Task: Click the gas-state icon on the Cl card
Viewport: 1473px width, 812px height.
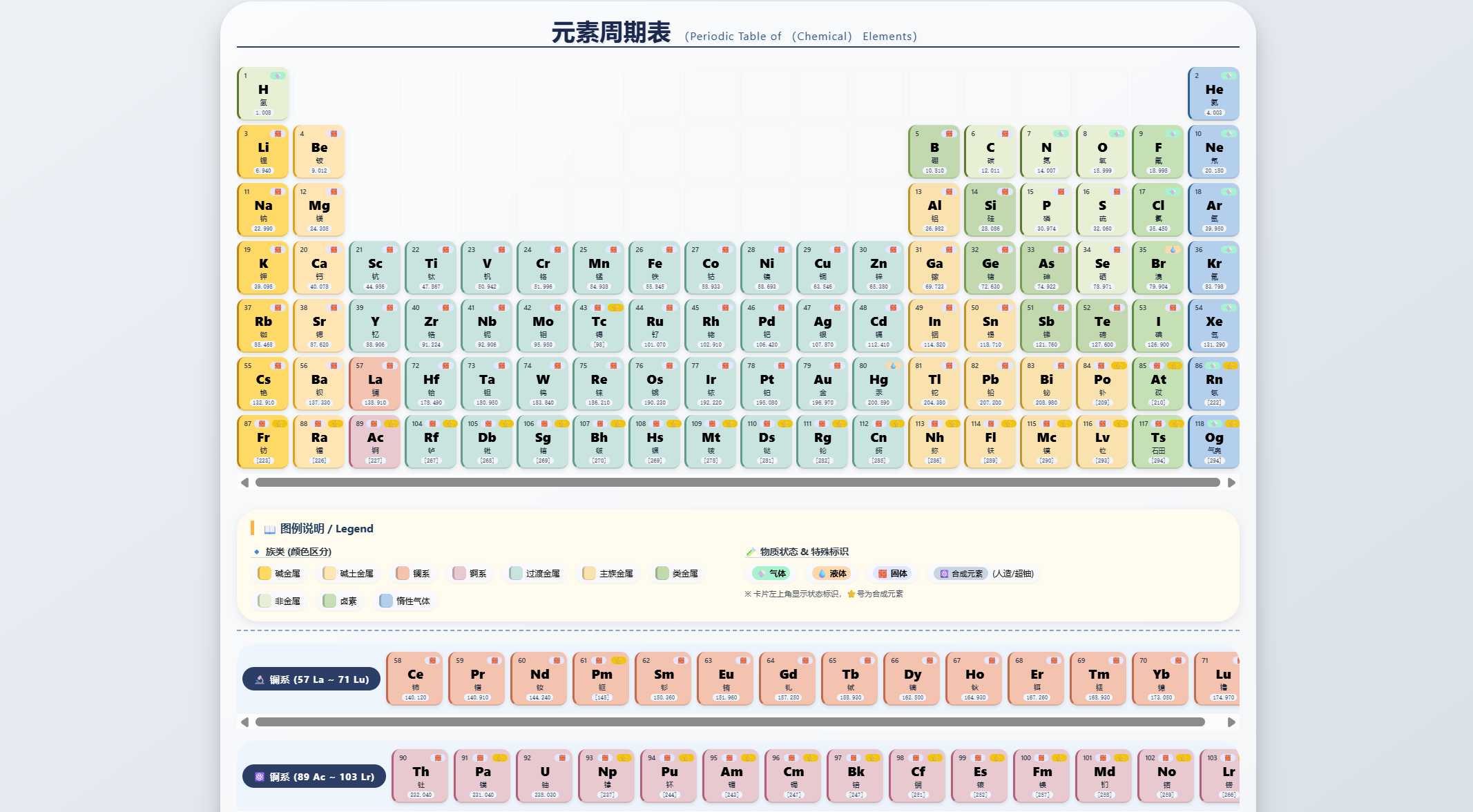Action: pyautogui.click(x=1173, y=191)
